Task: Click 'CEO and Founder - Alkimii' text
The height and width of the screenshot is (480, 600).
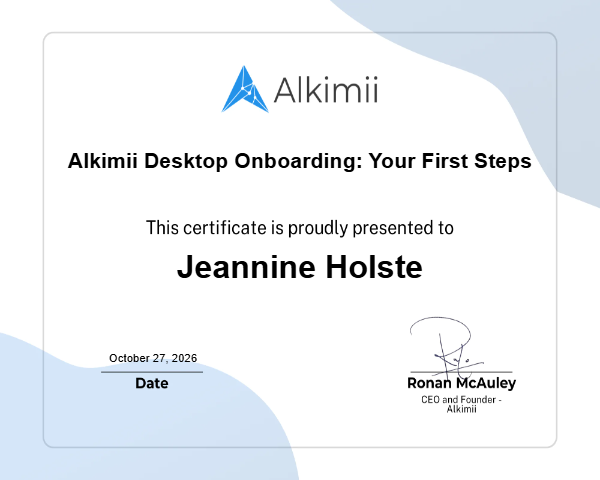Action: point(461,404)
